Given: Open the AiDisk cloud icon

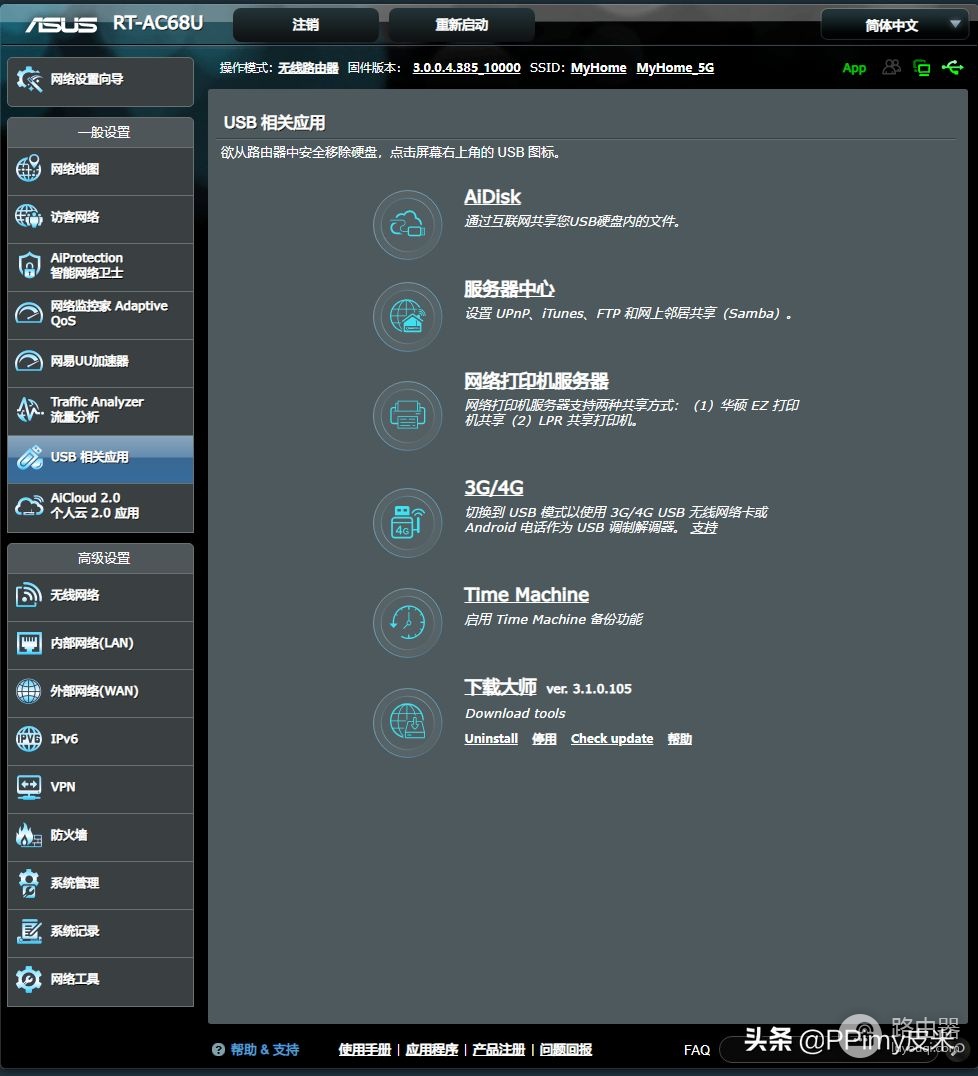Looking at the screenshot, I should [407, 224].
